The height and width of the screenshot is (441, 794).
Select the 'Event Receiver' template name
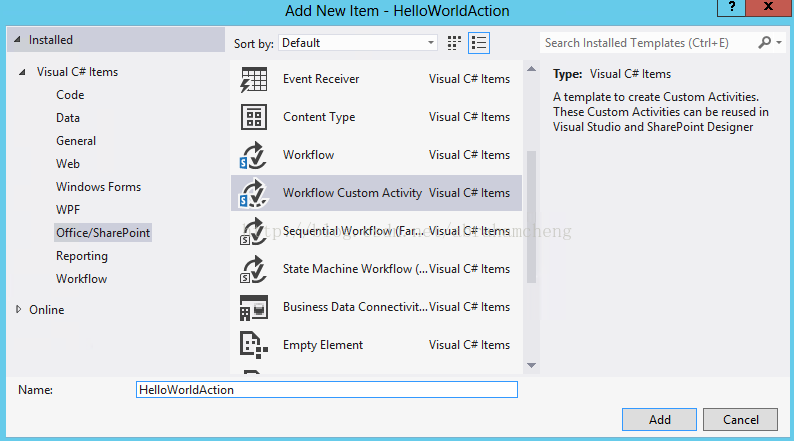[x=321, y=79]
